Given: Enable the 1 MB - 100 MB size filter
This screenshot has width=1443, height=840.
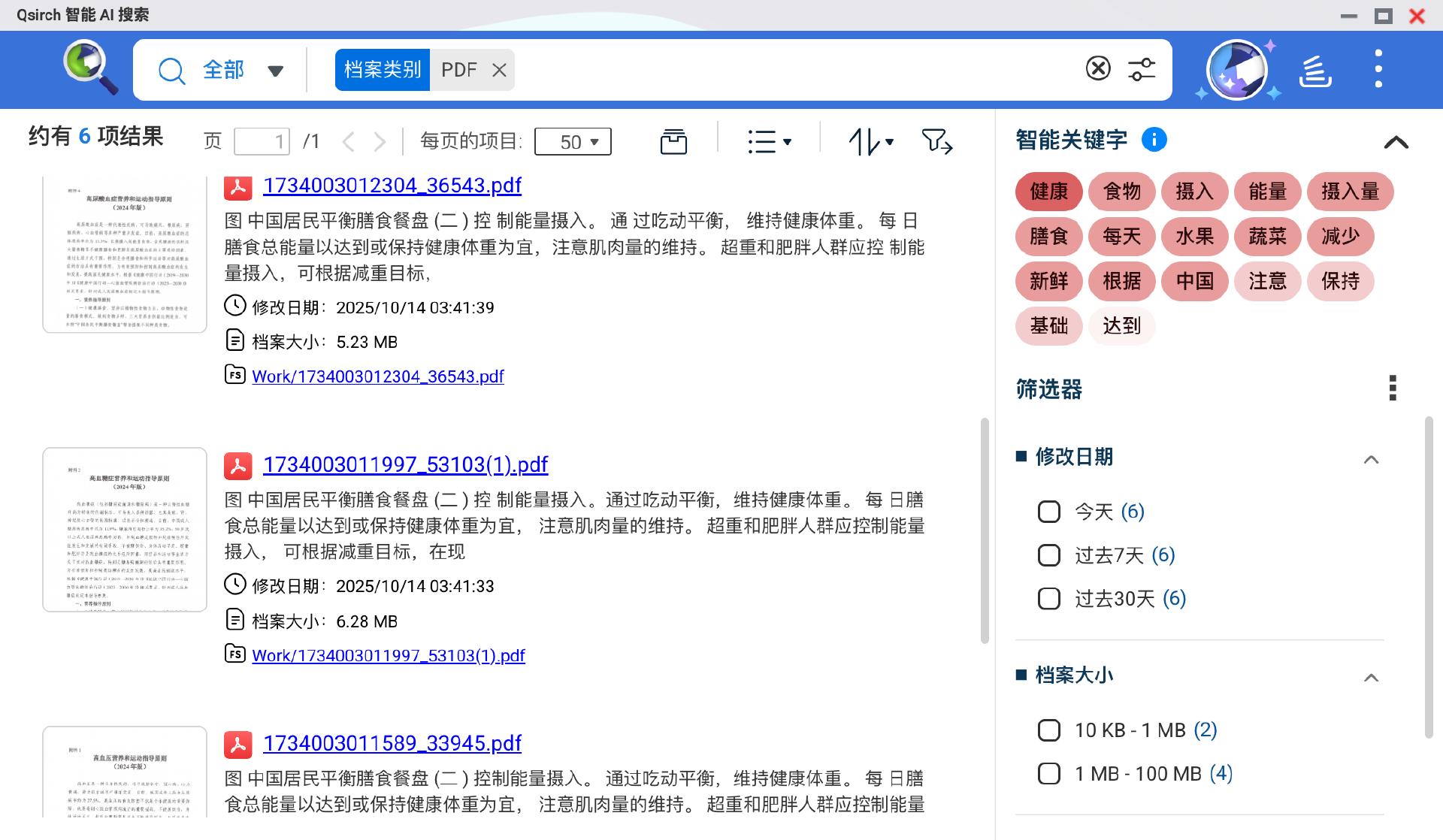Looking at the screenshot, I should pyautogui.click(x=1048, y=773).
